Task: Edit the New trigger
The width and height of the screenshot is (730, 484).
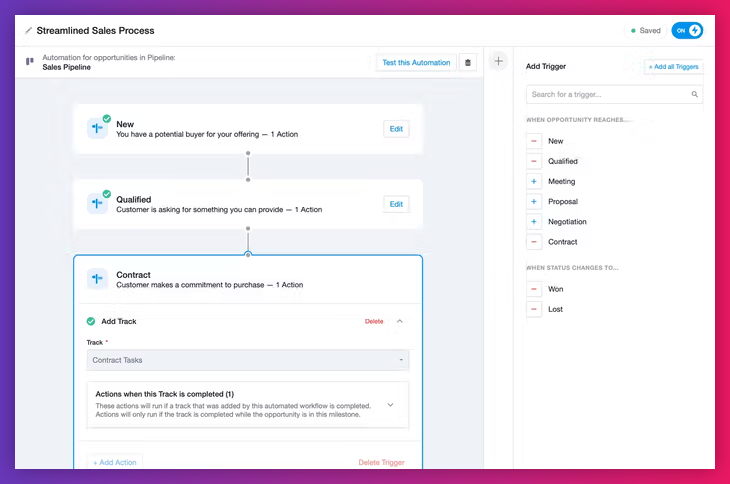Action: [x=396, y=129]
